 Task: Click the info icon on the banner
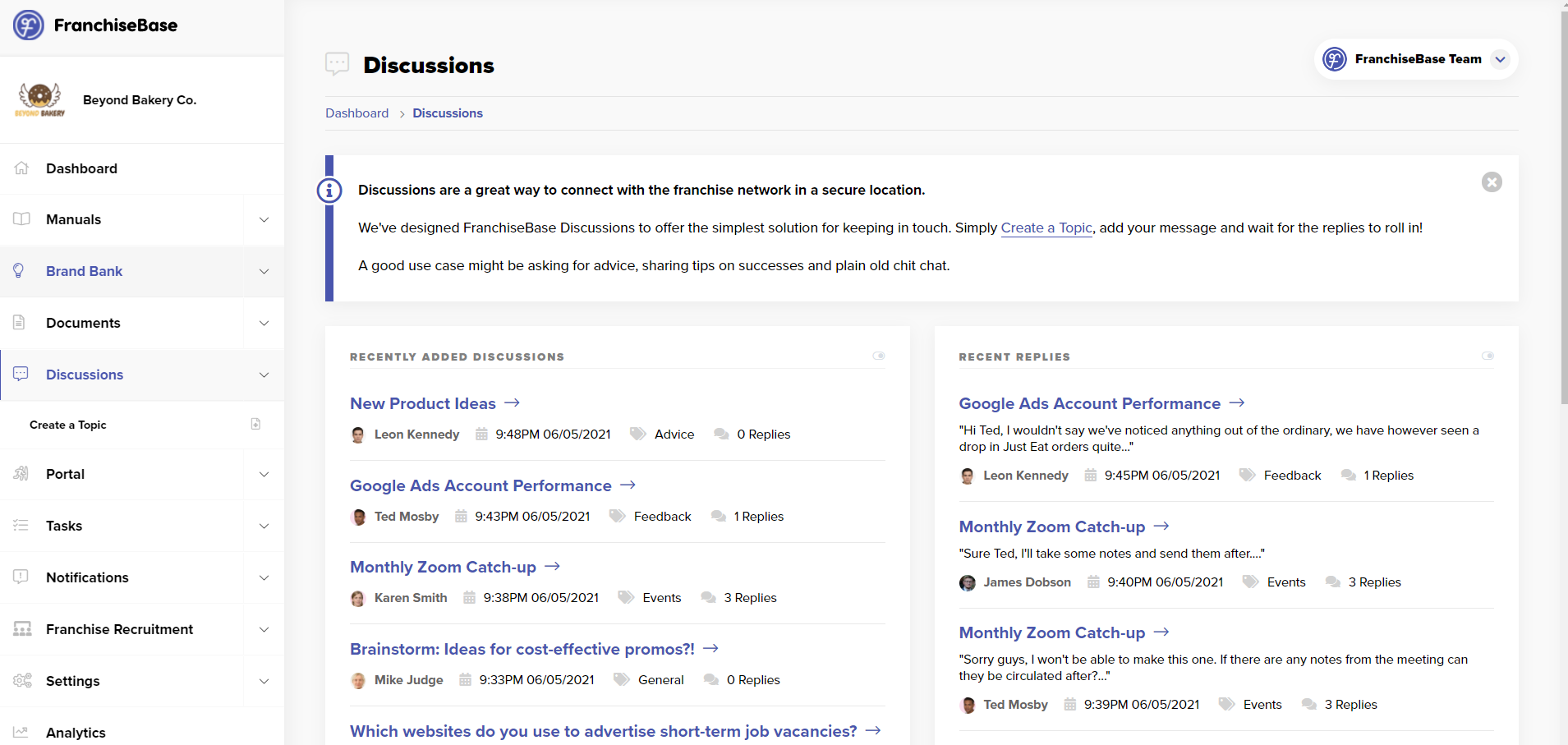click(329, 191)
